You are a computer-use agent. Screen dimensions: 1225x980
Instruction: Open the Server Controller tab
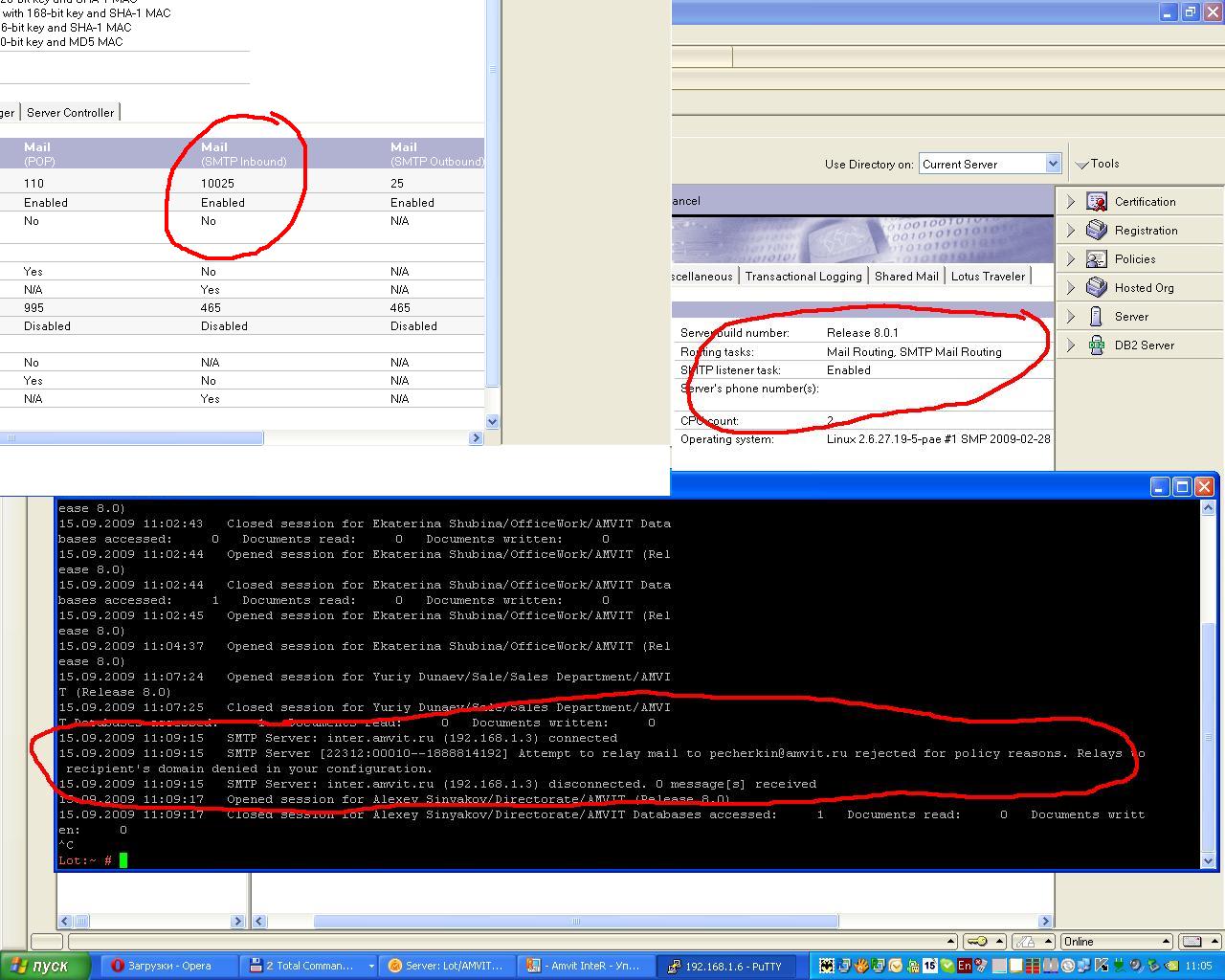click(70, 113)
